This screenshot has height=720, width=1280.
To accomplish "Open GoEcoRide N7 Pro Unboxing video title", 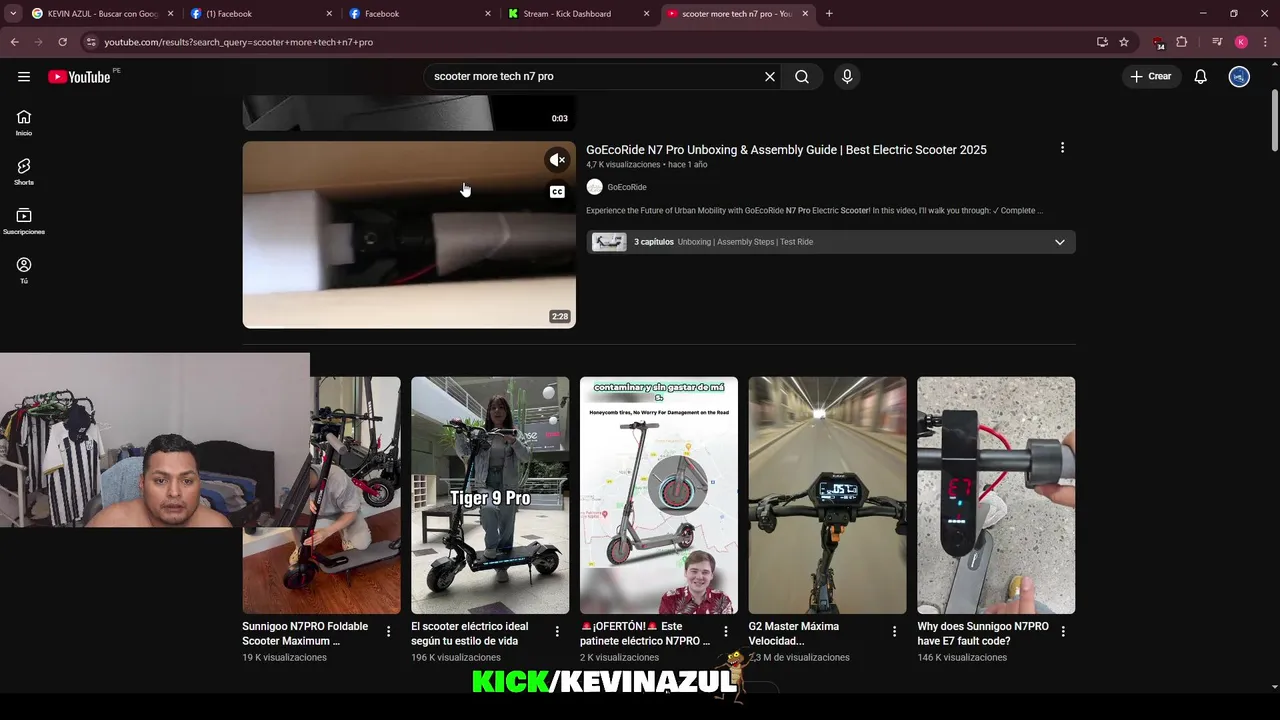I will click(786, 150).
